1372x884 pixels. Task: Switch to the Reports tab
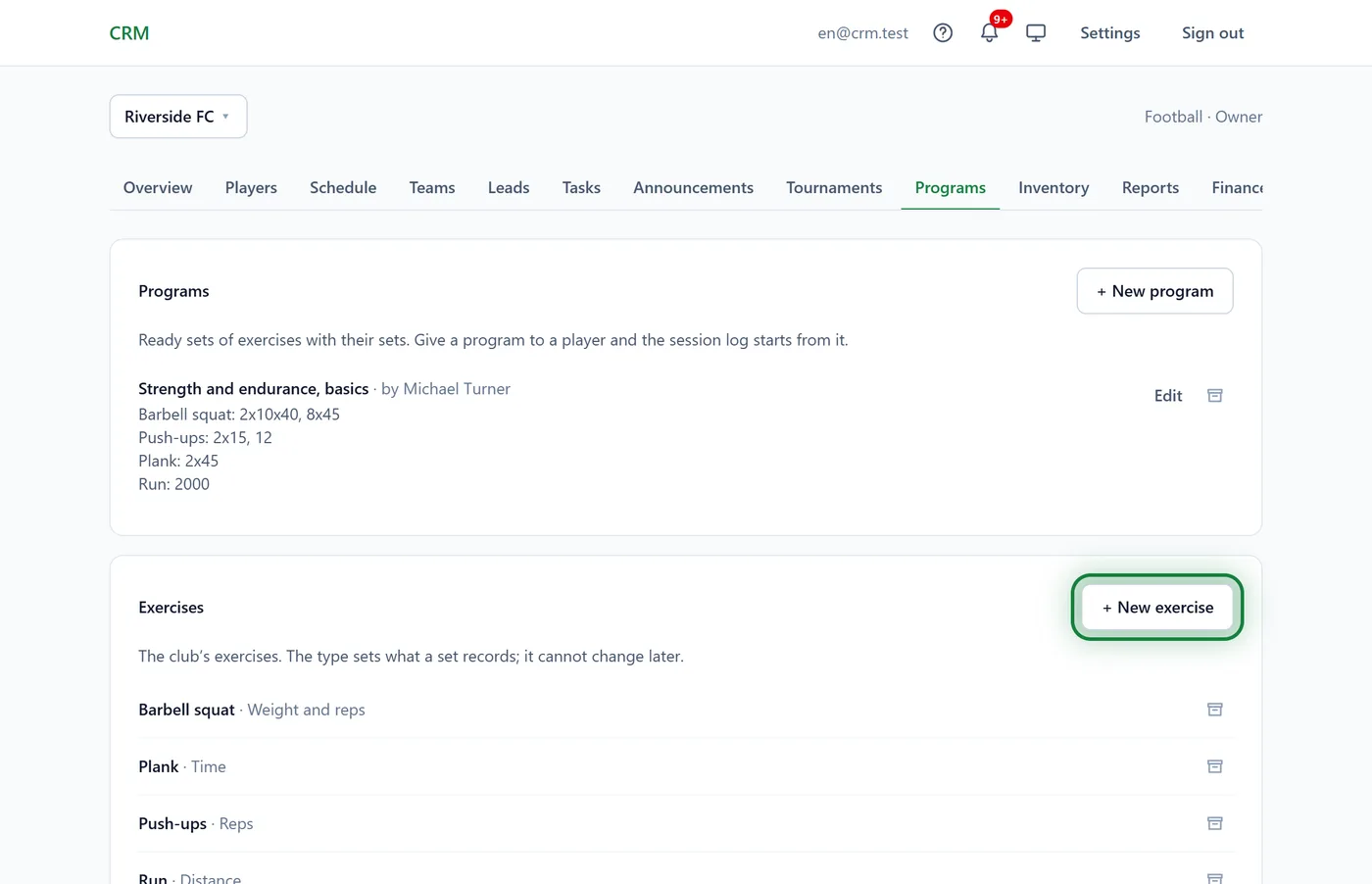1151,187
